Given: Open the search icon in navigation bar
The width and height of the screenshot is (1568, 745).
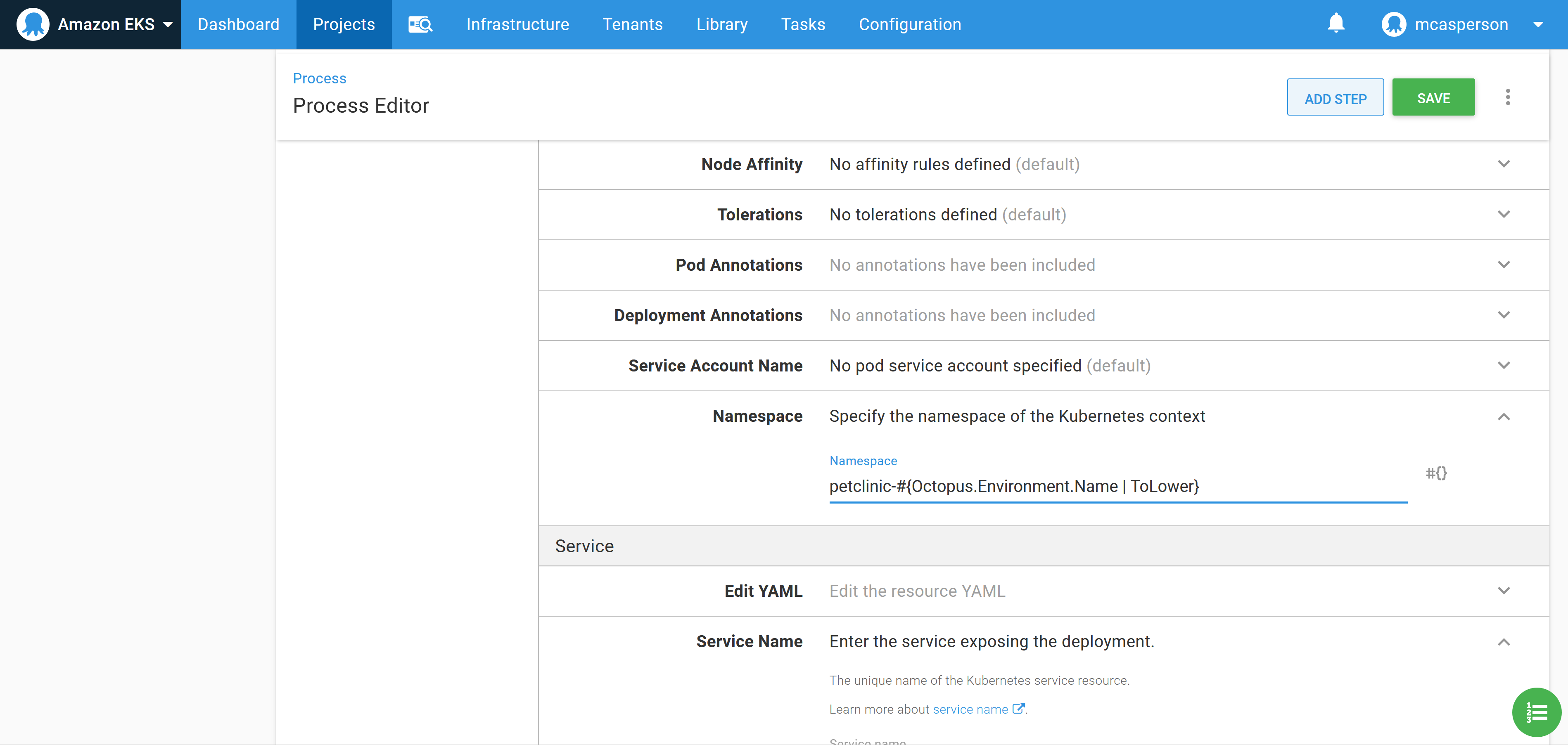Looking at the screenshot, I should click(x=420, y=24).
